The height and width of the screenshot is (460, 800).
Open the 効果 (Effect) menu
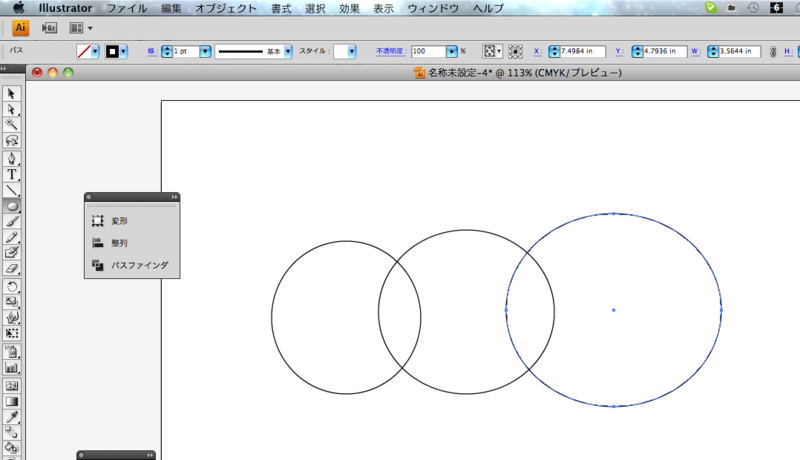349,8
